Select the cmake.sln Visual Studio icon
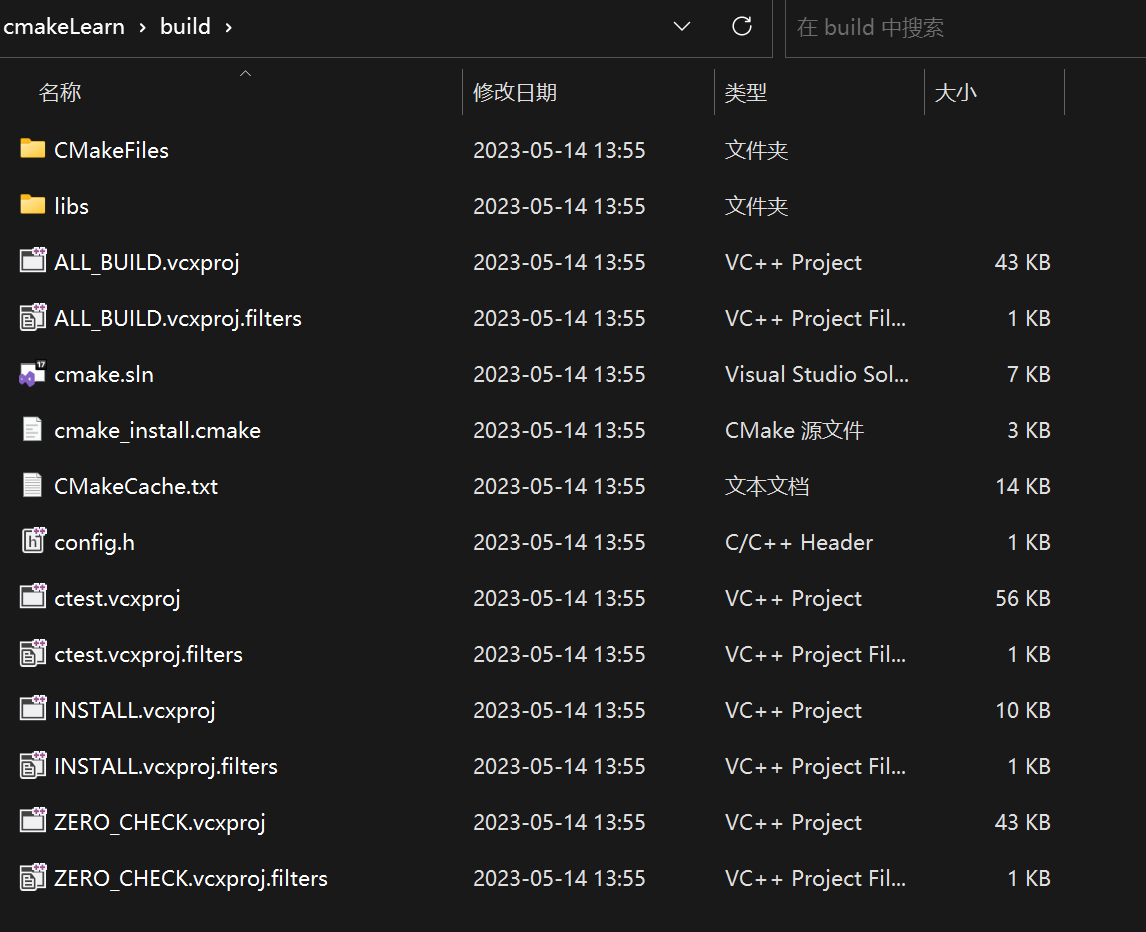 click(x=32, y=374)
